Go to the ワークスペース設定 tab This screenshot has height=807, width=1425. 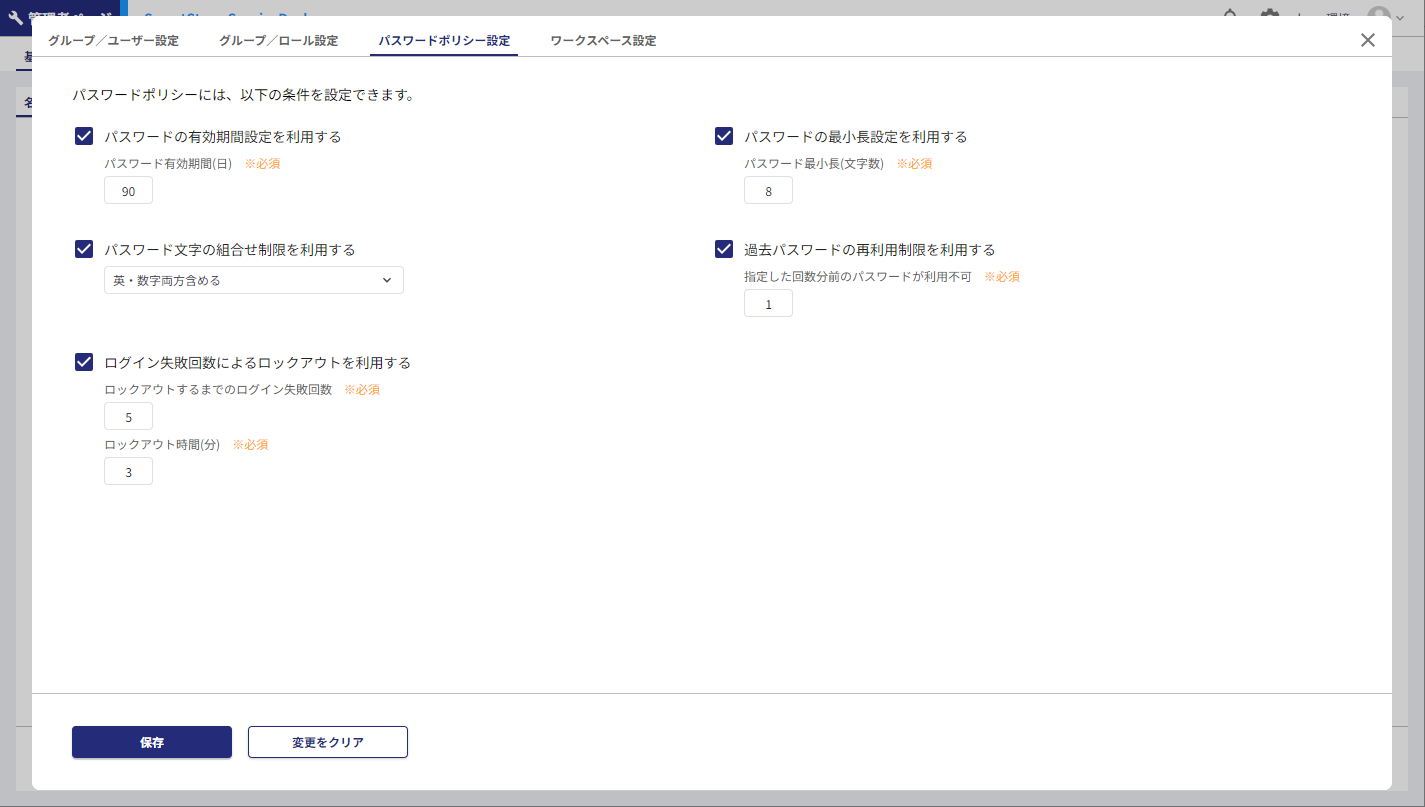coord(603,41)
